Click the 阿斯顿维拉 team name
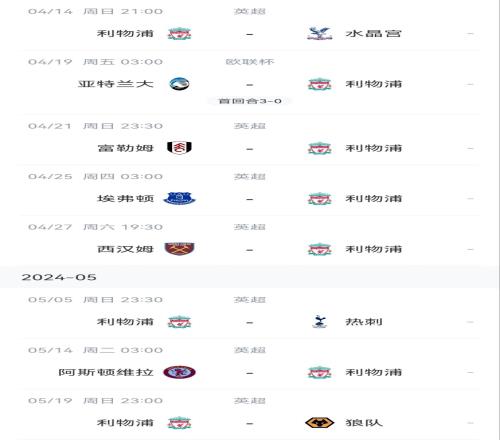 [106, 372]
